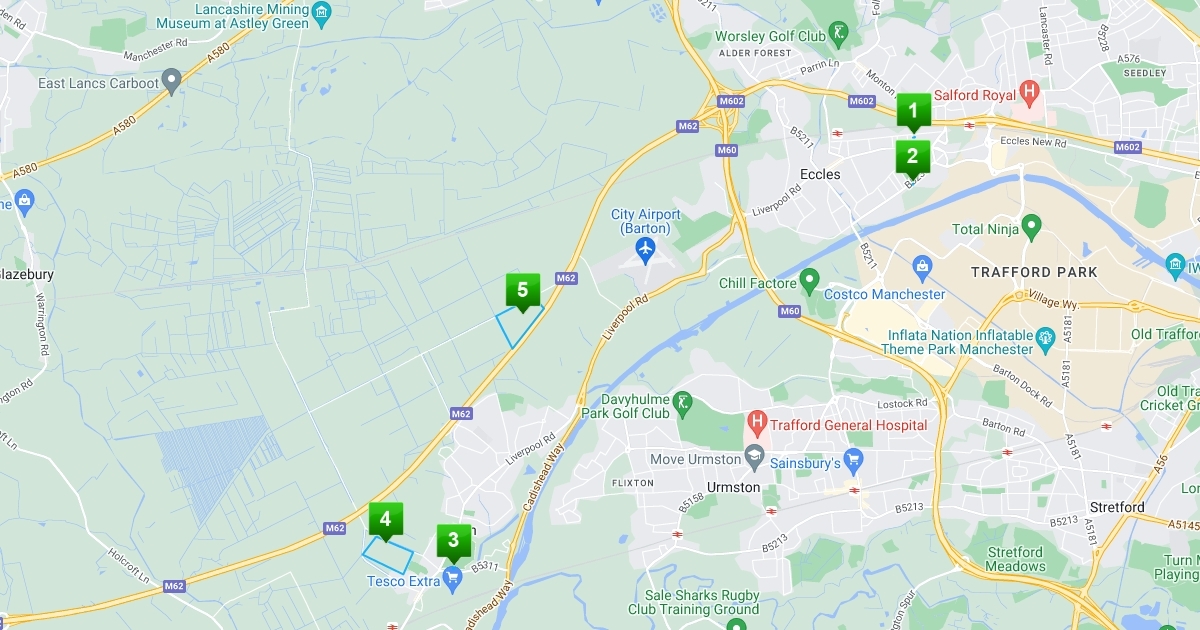This screenshot has height=630, width=1200.
Task: Select the blue outlined plot under marker 4
Action: [x=388, y=555]
